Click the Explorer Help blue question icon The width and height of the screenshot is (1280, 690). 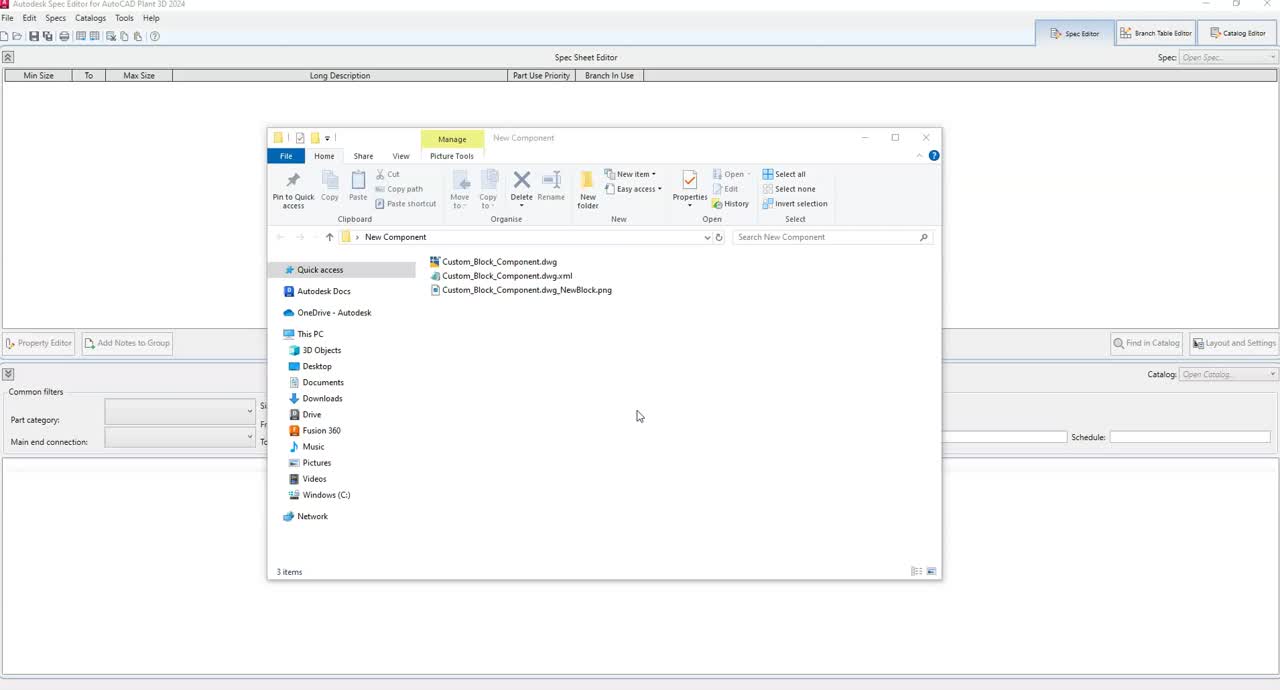click(934, 156)
